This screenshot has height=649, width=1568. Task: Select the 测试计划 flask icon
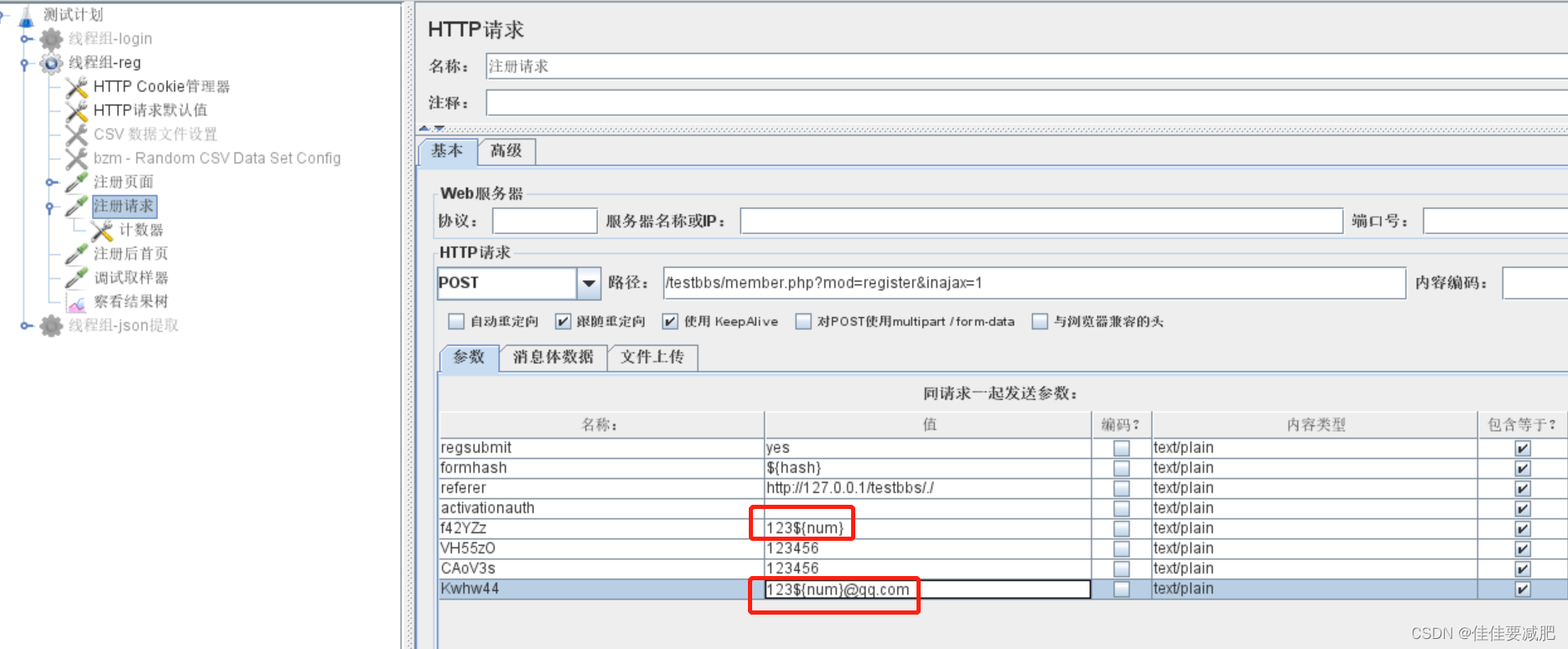click(27, 14)
